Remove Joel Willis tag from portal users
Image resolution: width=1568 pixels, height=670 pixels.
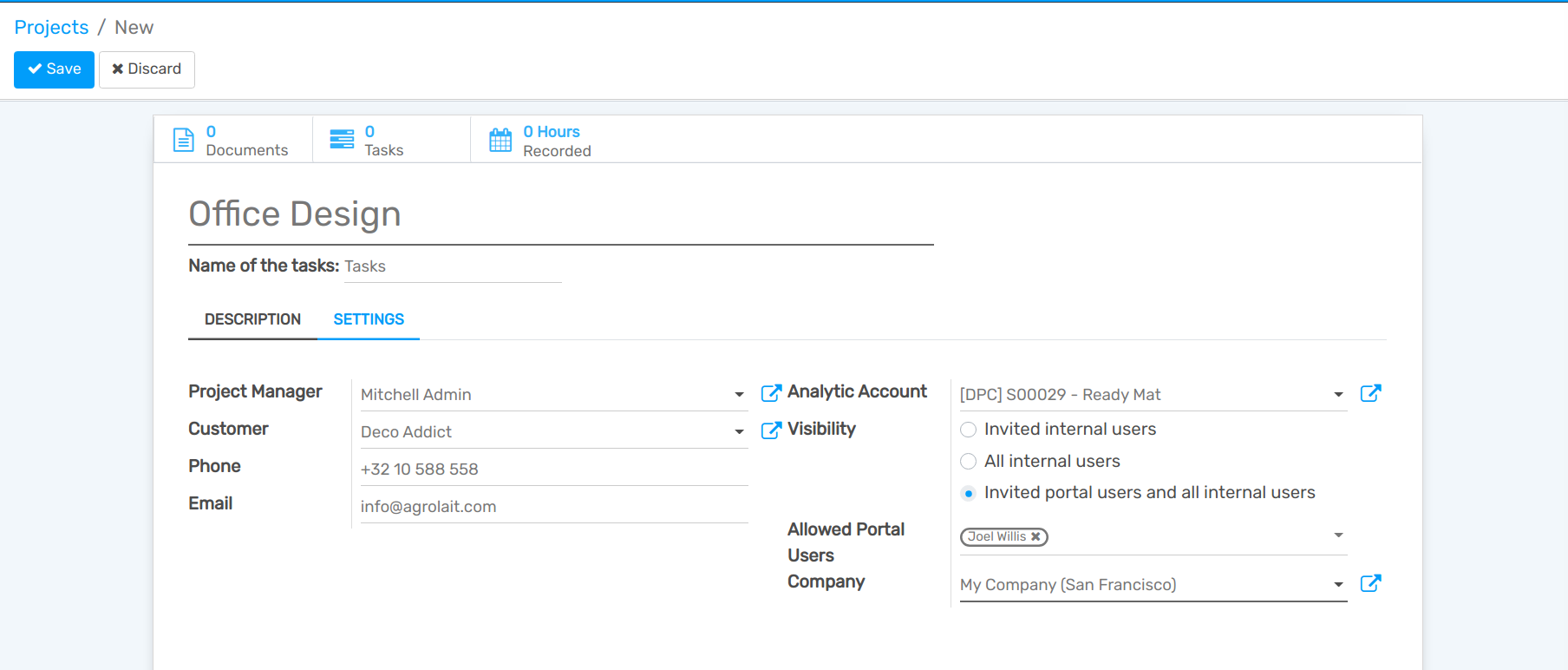[1036, 537]
